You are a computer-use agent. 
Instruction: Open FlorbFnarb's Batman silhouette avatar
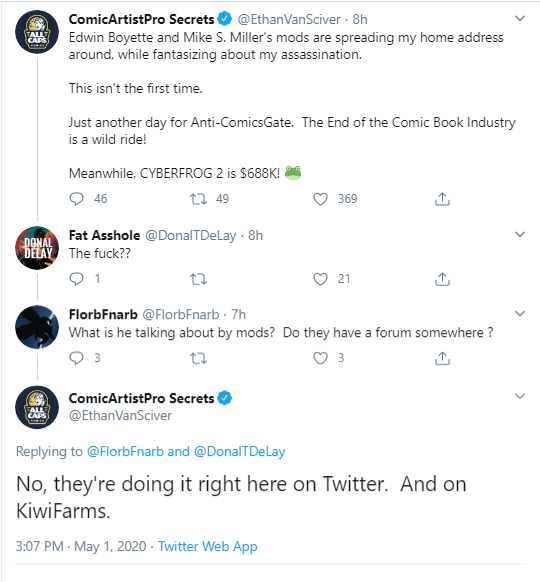tap(37, 327)
